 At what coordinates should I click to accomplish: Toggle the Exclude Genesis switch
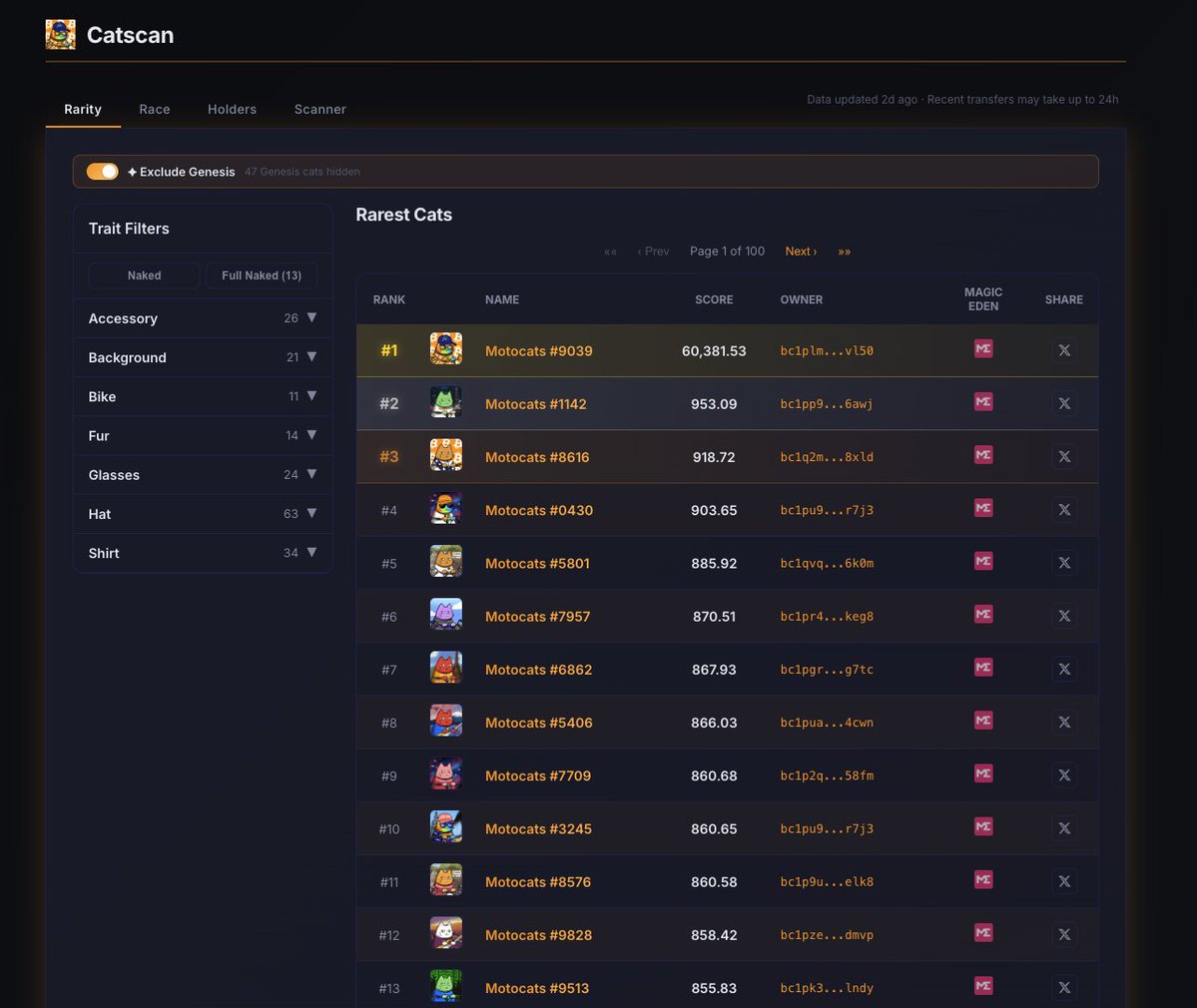click(x=102, y=172)
